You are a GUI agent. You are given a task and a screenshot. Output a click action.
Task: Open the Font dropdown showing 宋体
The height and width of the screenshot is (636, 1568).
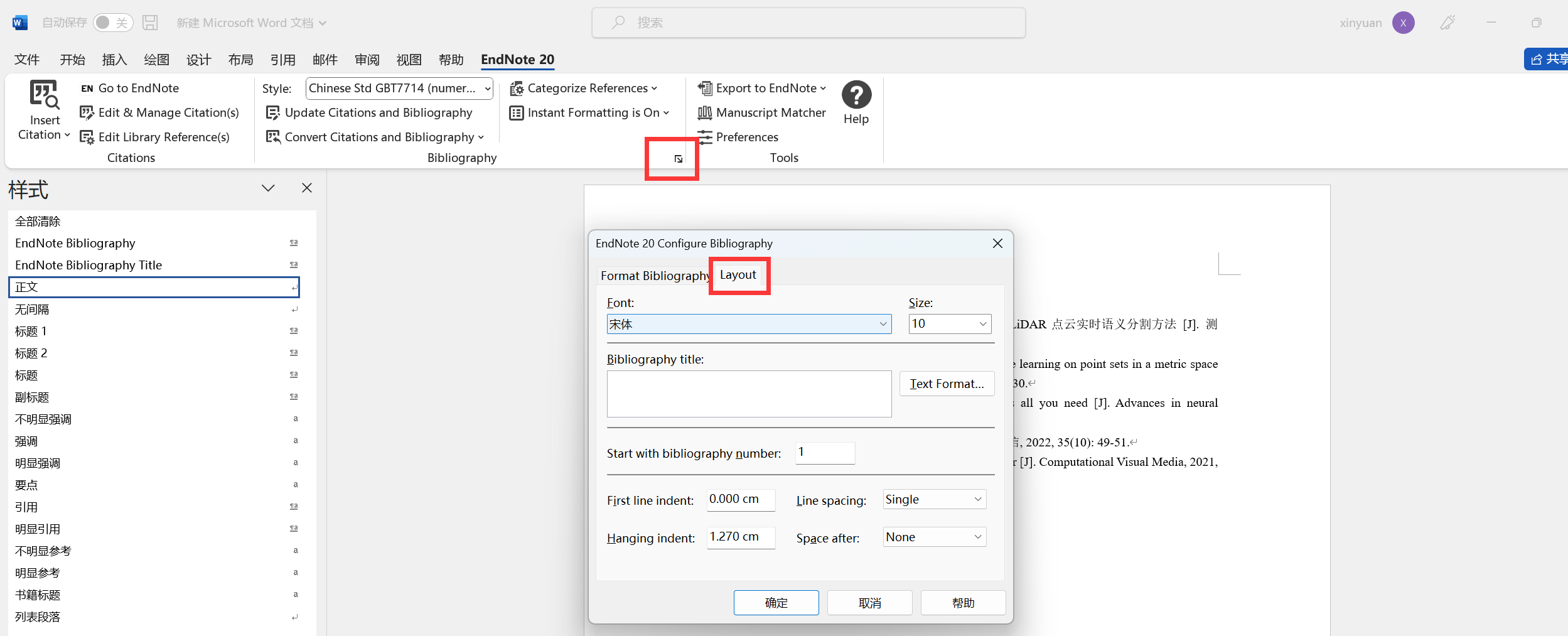coord(749,324)
